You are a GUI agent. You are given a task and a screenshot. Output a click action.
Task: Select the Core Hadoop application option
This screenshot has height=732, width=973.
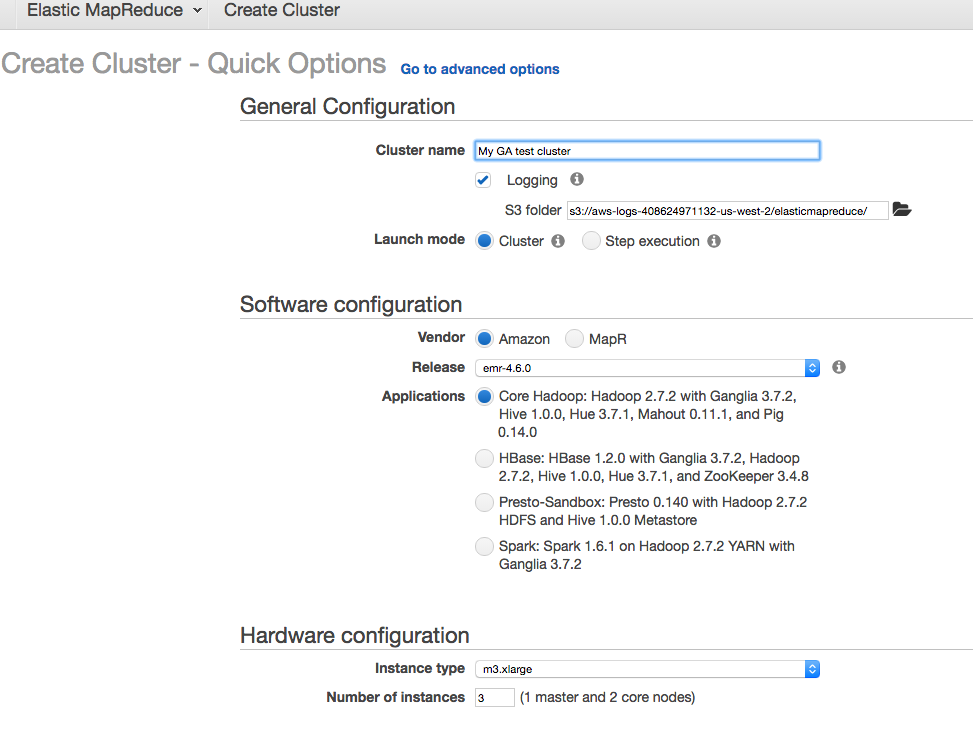coord(484,397)
